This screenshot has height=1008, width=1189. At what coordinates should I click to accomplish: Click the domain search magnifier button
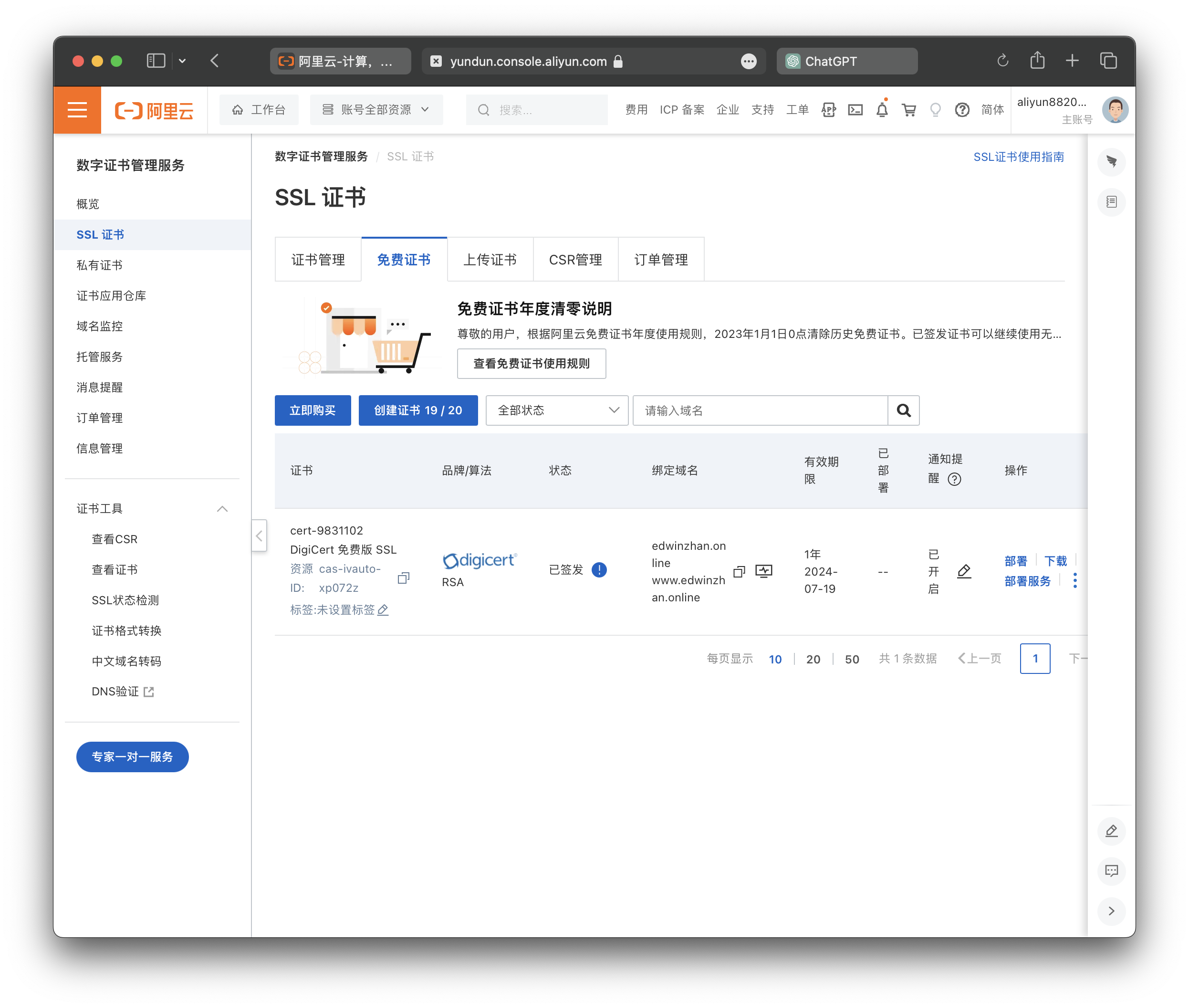(x=903, y=410)
